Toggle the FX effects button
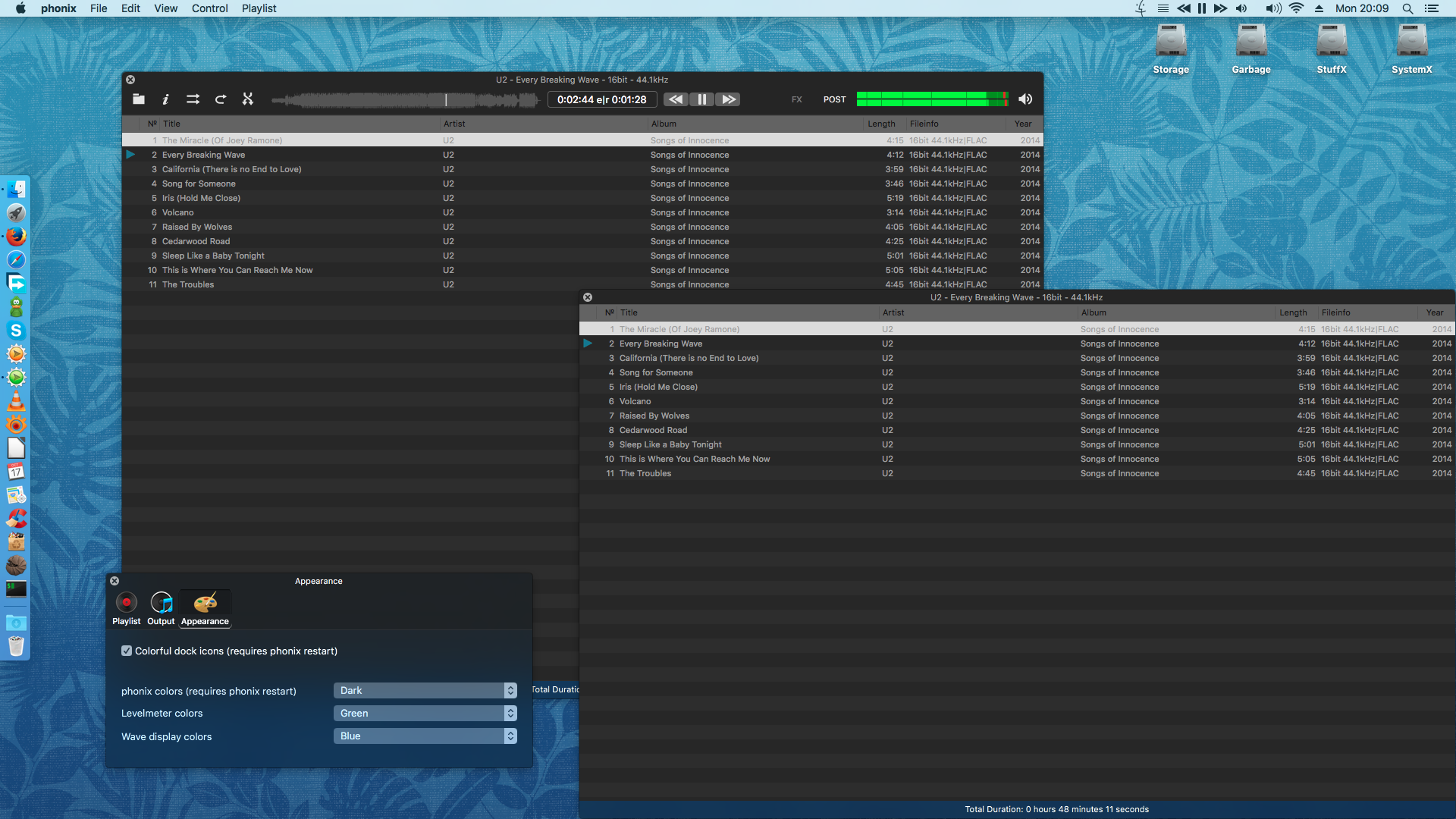 (797, 99)
